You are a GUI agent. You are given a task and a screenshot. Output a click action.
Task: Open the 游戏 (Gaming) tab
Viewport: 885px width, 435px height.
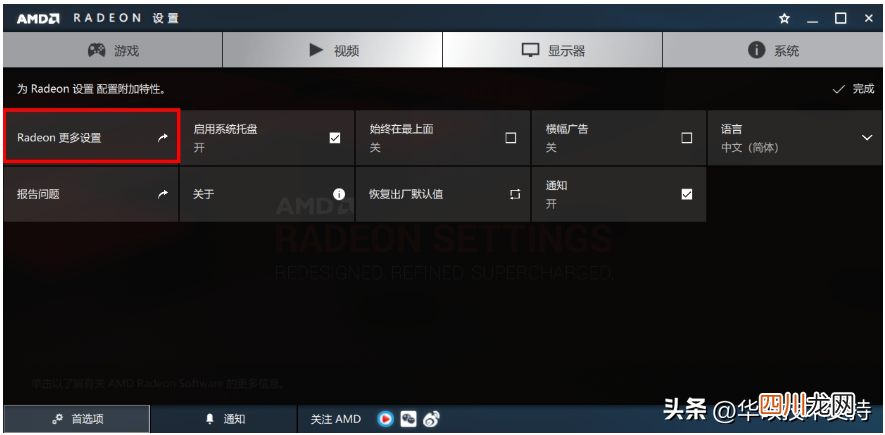click(x=113, y=50)
